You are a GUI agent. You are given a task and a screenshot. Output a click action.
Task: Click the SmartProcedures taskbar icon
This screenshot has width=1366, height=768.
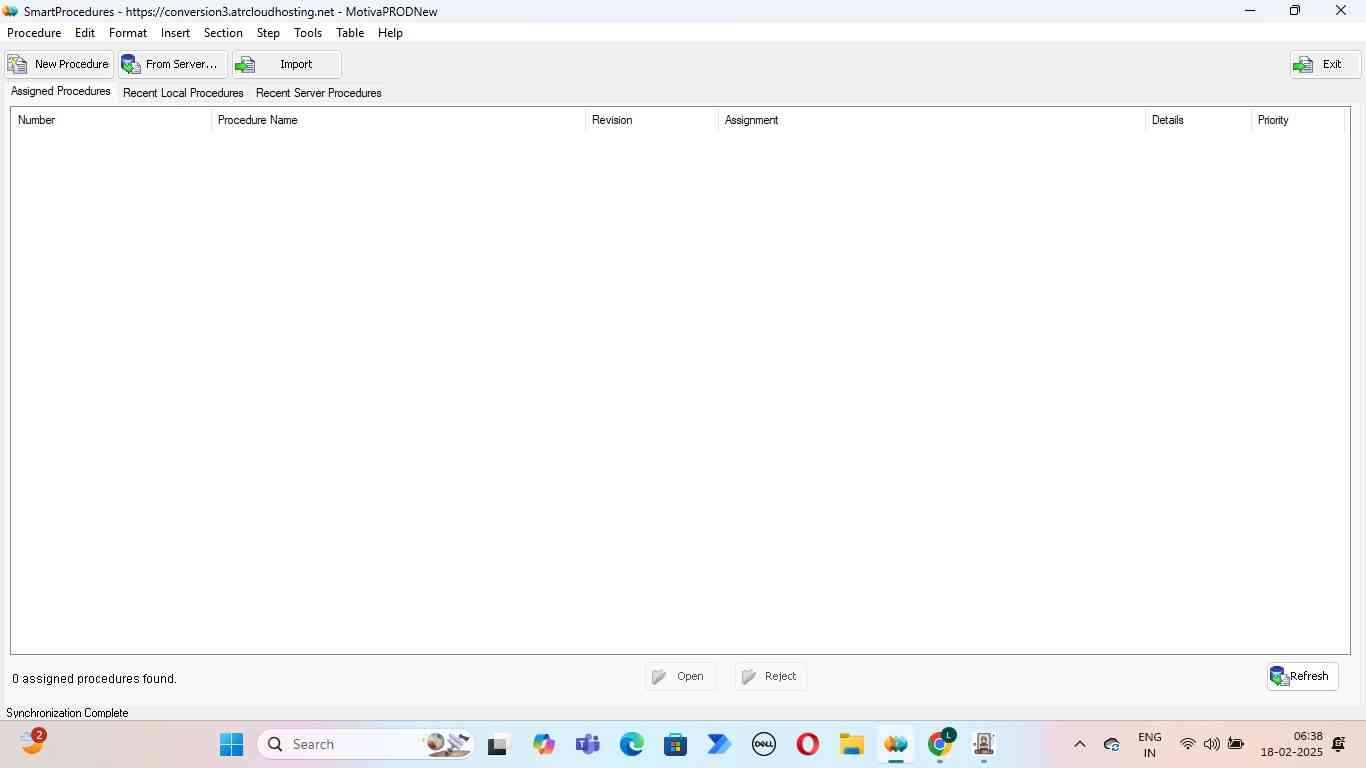[x=895, y=745]
